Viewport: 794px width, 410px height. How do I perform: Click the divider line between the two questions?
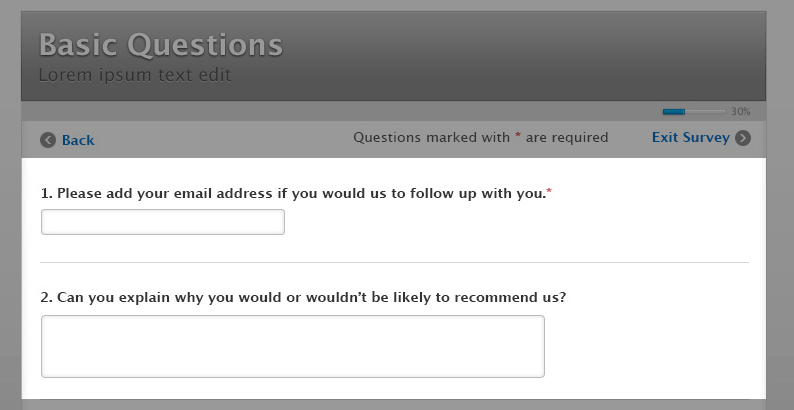coord(394,262)
